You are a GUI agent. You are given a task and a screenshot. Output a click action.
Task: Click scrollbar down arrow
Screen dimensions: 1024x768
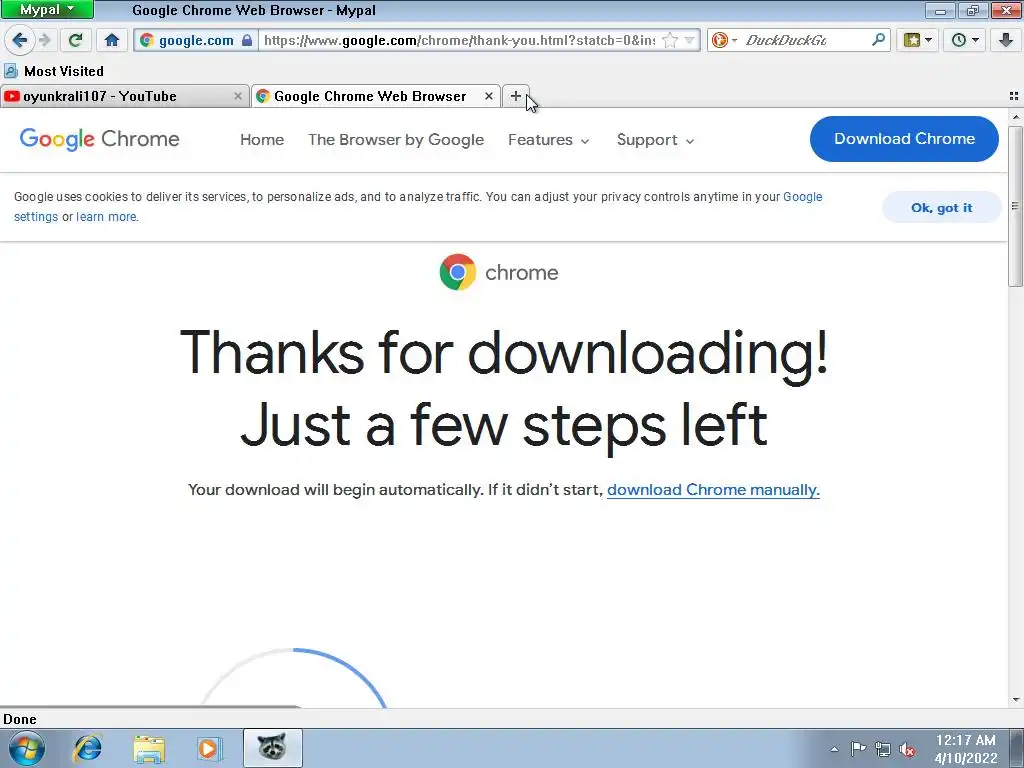pos(1016,700)
